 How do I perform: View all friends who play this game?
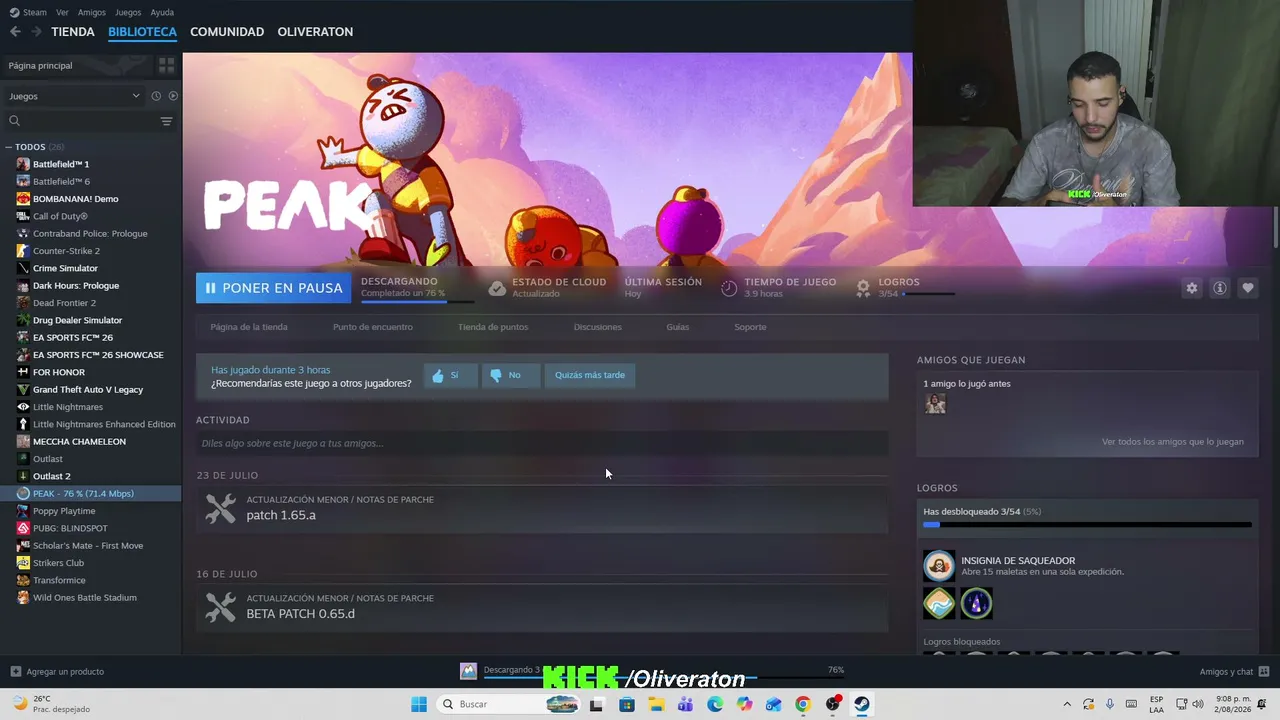1173,442
